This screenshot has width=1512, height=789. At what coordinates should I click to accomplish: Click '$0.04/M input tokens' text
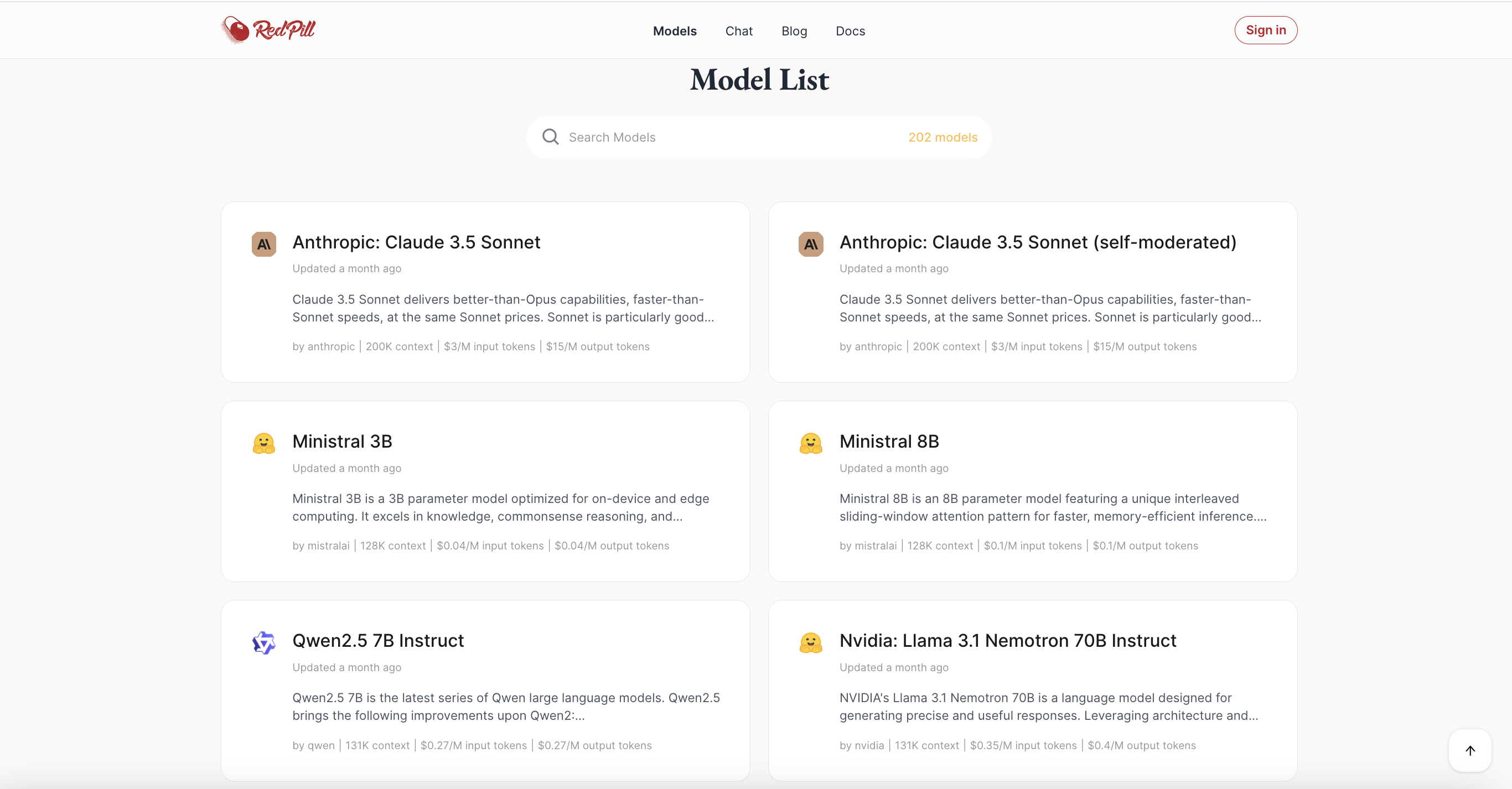[490, 546]
